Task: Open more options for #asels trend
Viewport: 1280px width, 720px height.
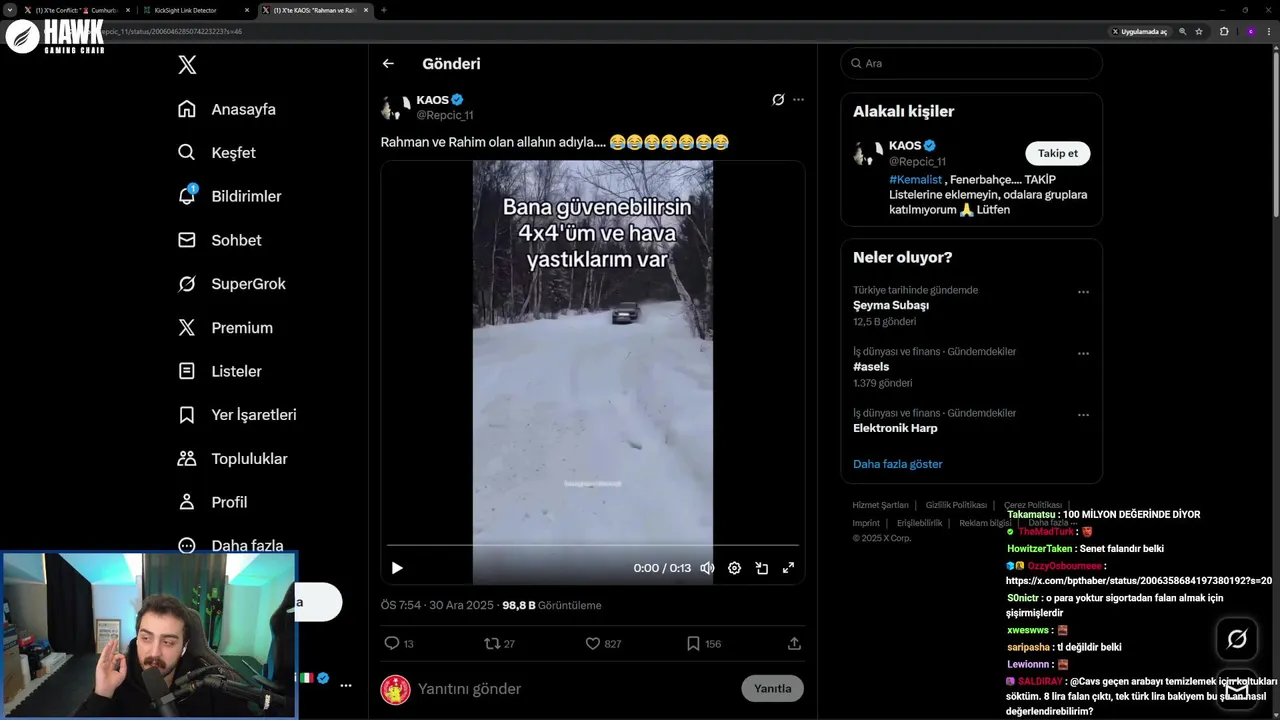Action: pyautogui.click(x=1083, y=354)
